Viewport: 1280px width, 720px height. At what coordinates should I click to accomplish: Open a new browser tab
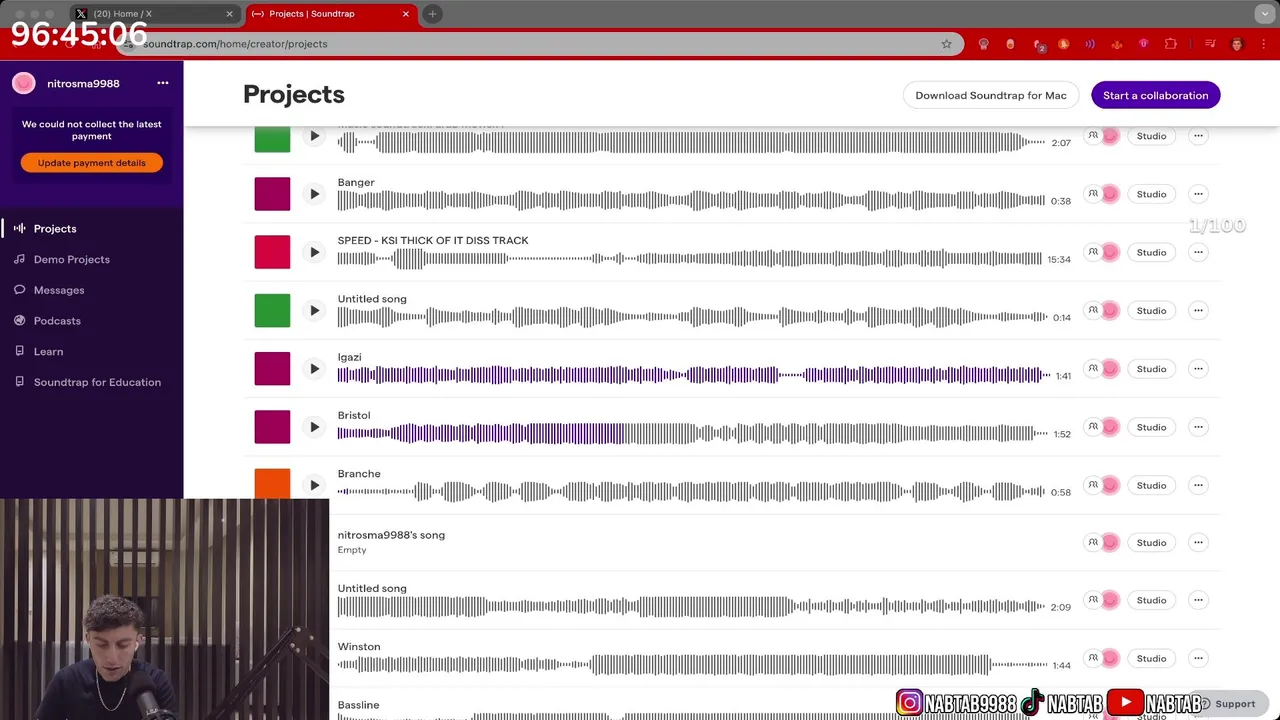tap(432, 14)
